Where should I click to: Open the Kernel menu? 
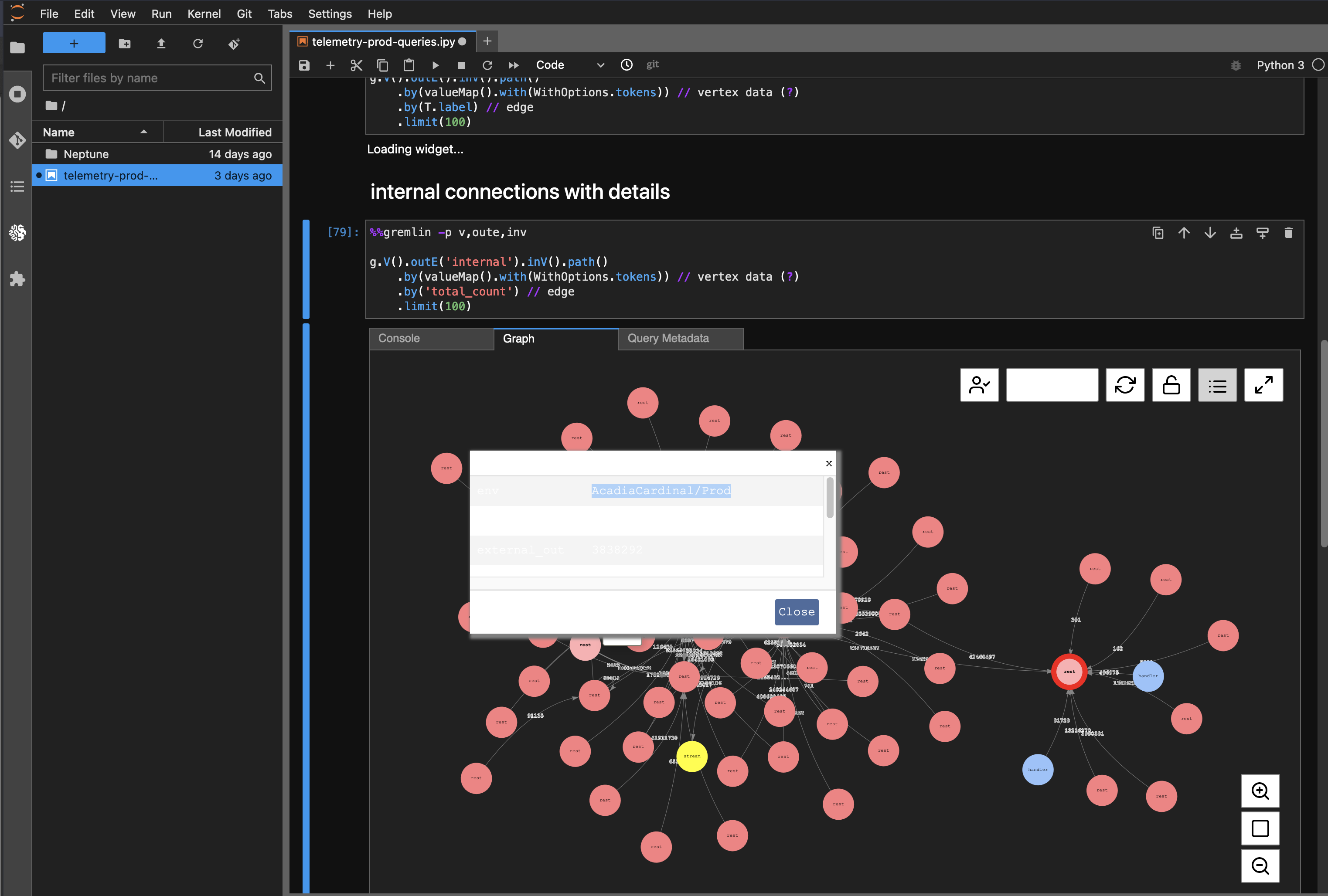(x=204, y=14)
